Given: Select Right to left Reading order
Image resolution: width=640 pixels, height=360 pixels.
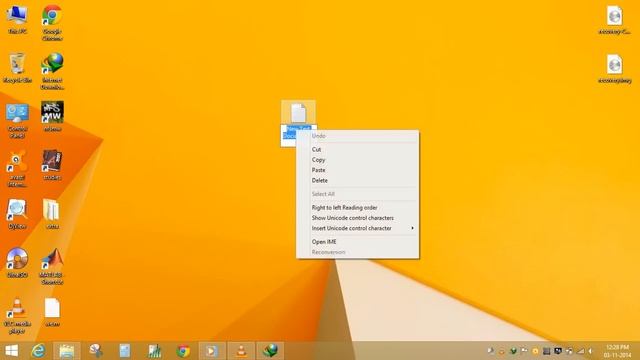Looking at the screenshot, I should click(358, 207).
